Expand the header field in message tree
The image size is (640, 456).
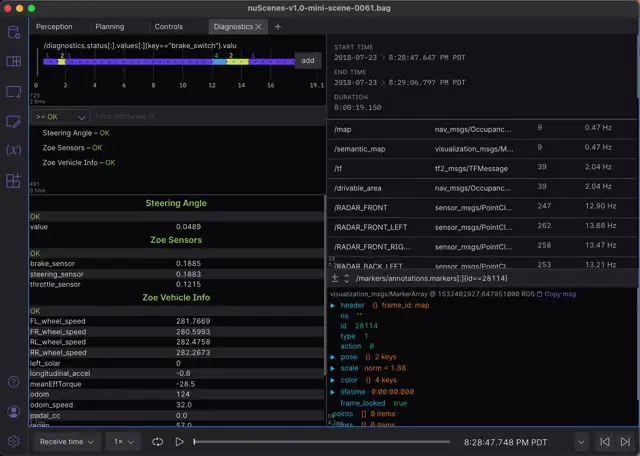[333, 305]
